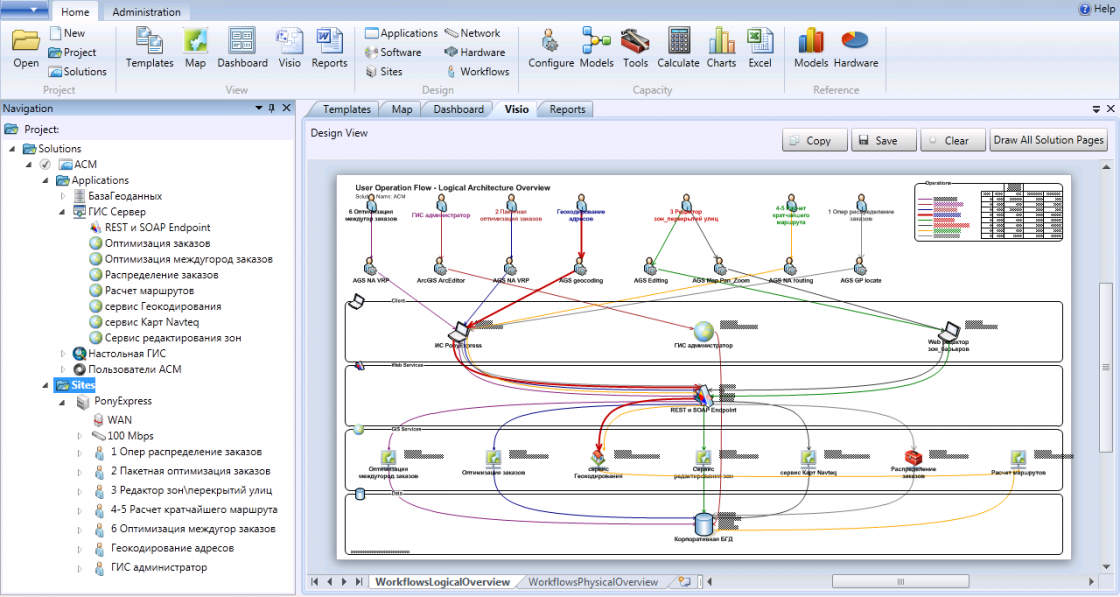This screenshot has width=1120, height=597.
Task: Open the Map view icon
Action: click(195, 49)
